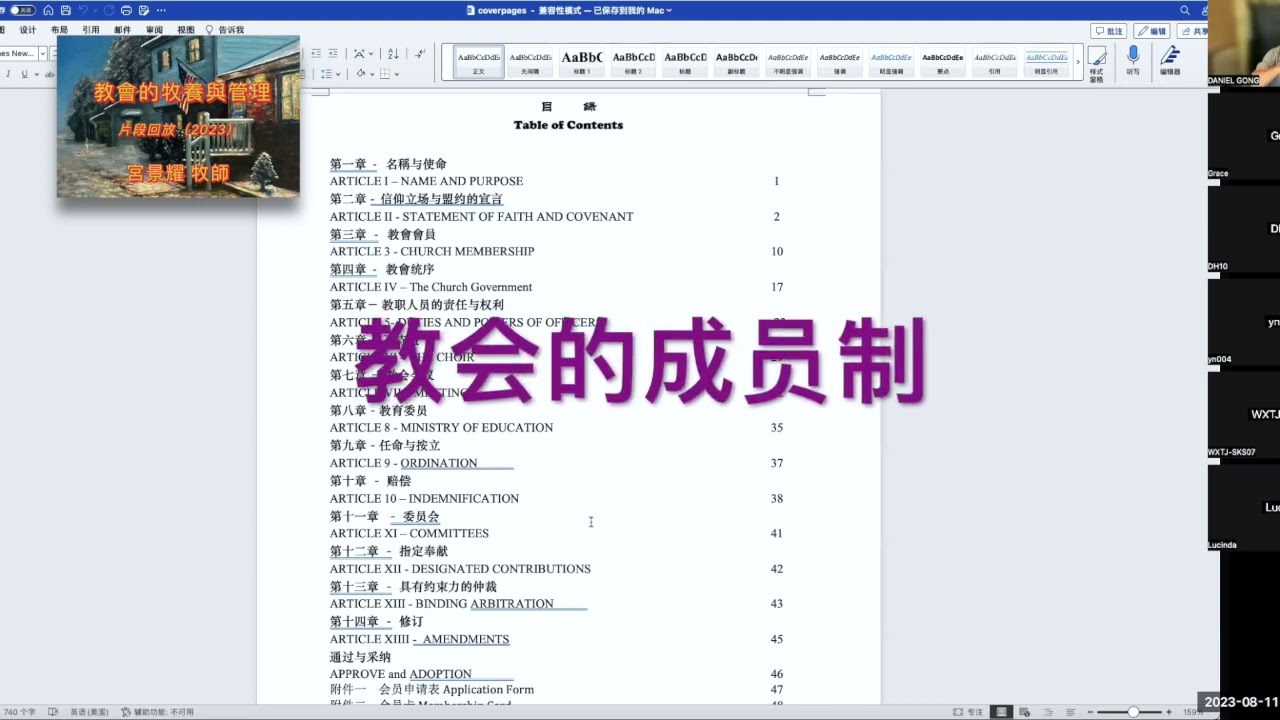
Task: Click the 教會的牧養與管理 video thumbnail overlay
Action: (178, 117)
